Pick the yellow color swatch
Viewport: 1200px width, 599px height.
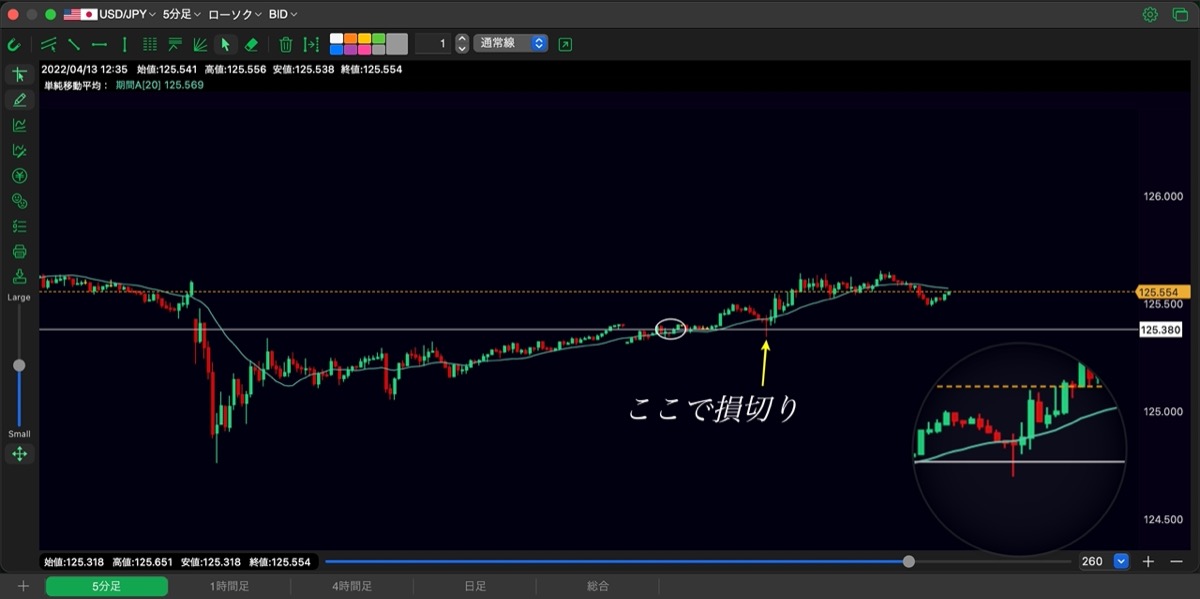[x=365, y=39]
